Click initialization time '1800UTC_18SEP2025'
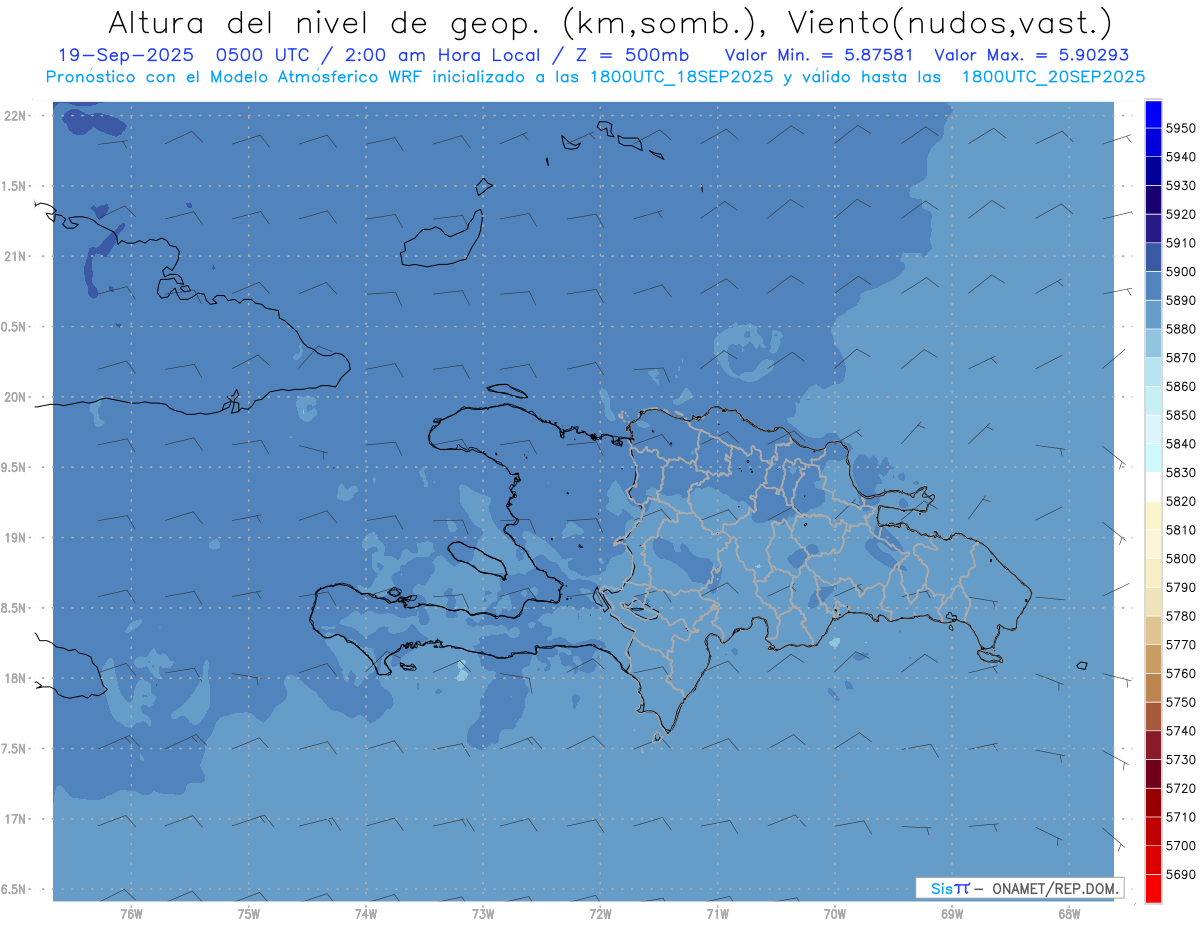Screen dimensions: 1200x927 681,77
